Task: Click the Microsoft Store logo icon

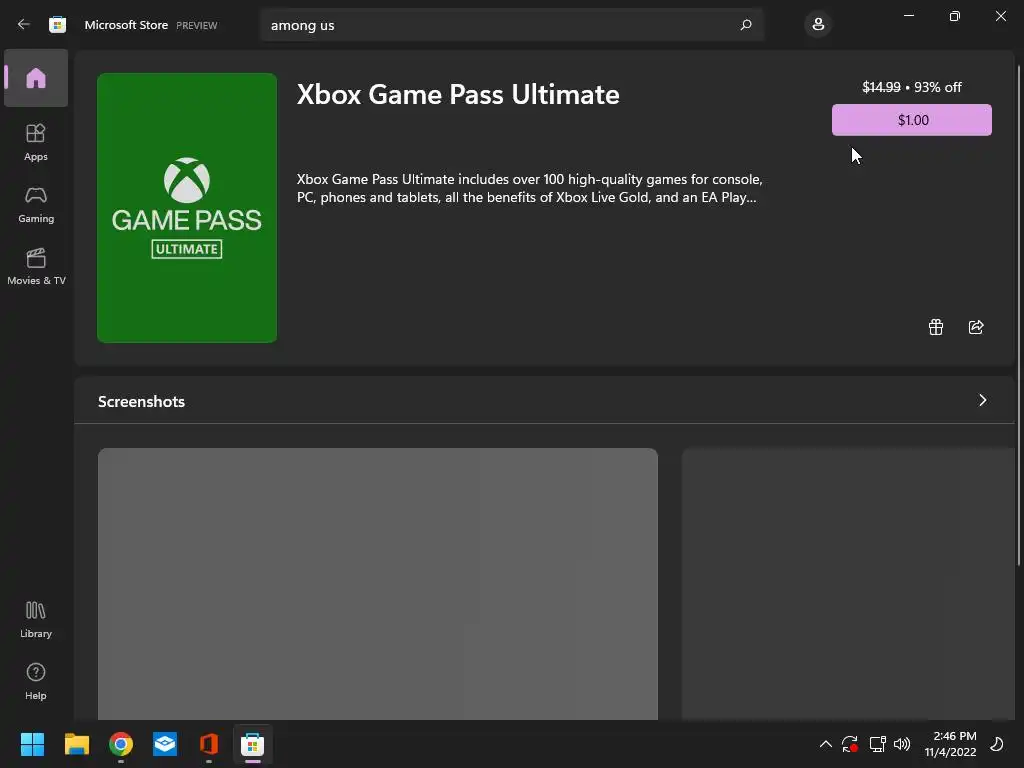Action: tap(57, 25)
